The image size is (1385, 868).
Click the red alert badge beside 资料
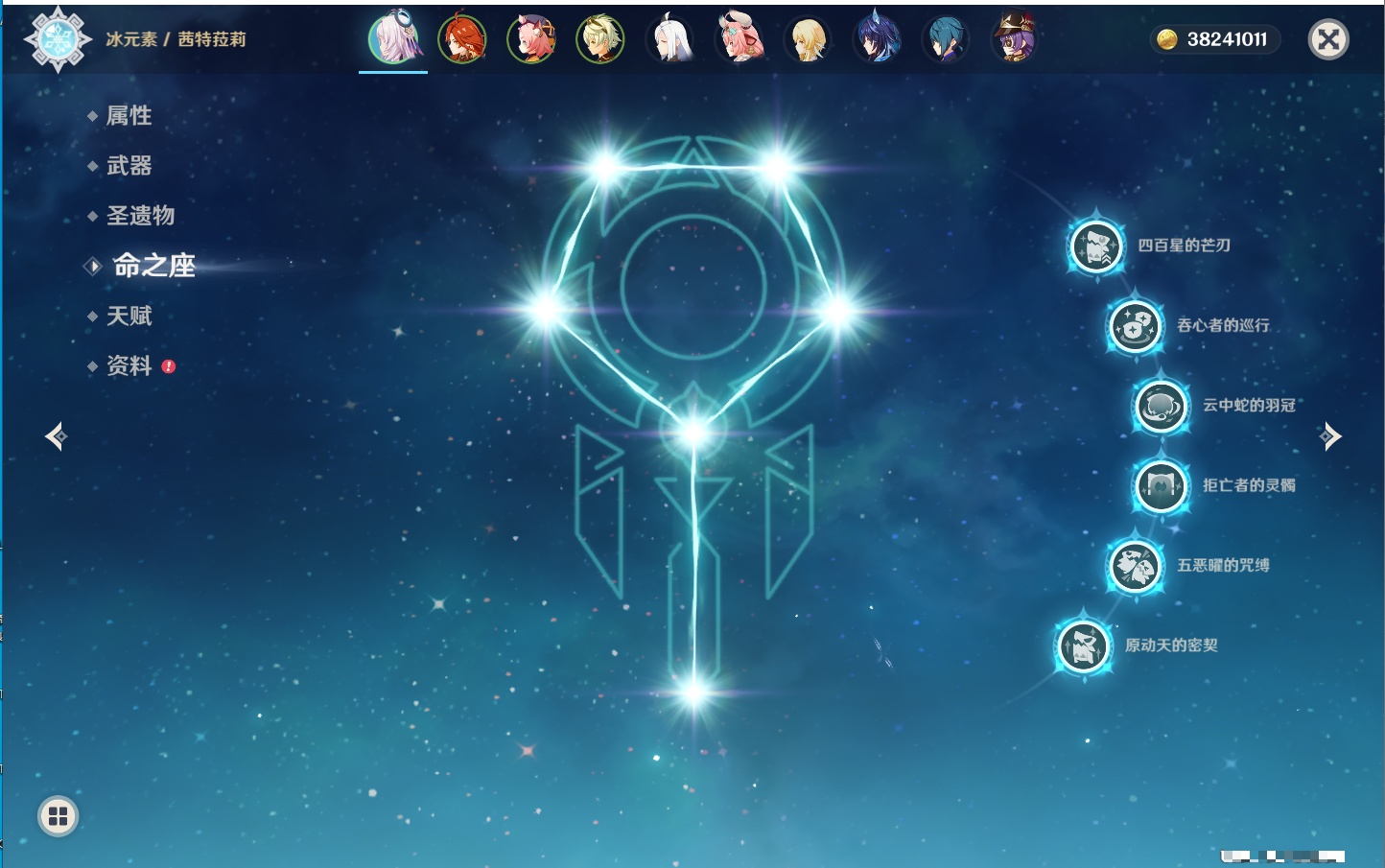[169, 366]
